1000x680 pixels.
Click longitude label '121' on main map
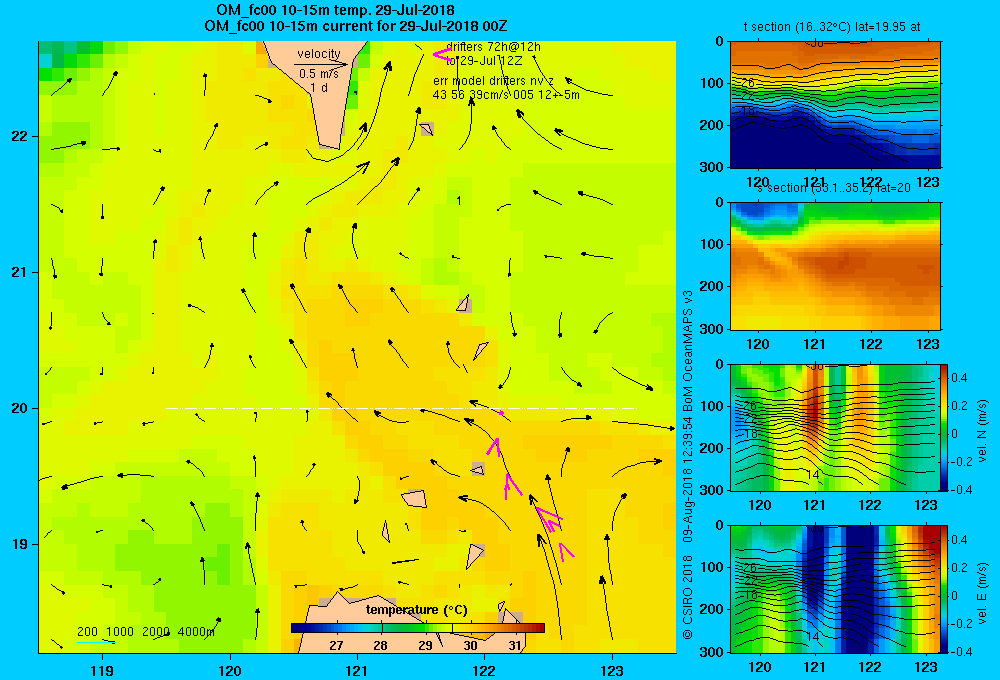pyautogui.click(x=357, y=670)
